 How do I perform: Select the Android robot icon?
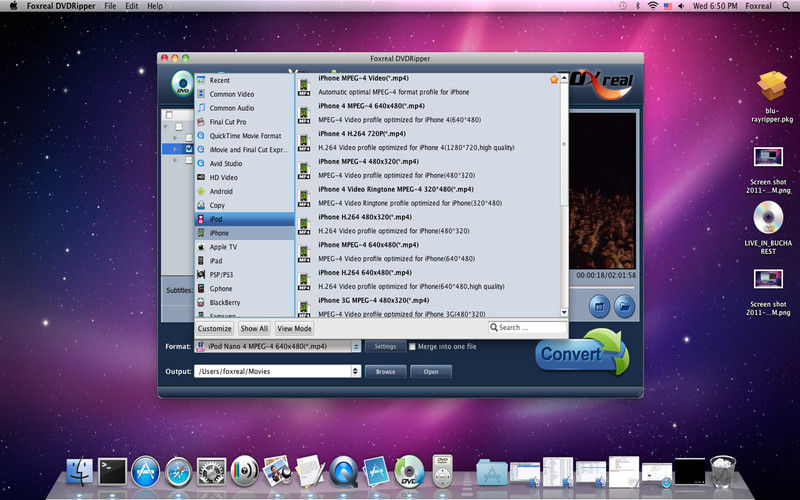point(201,191)
